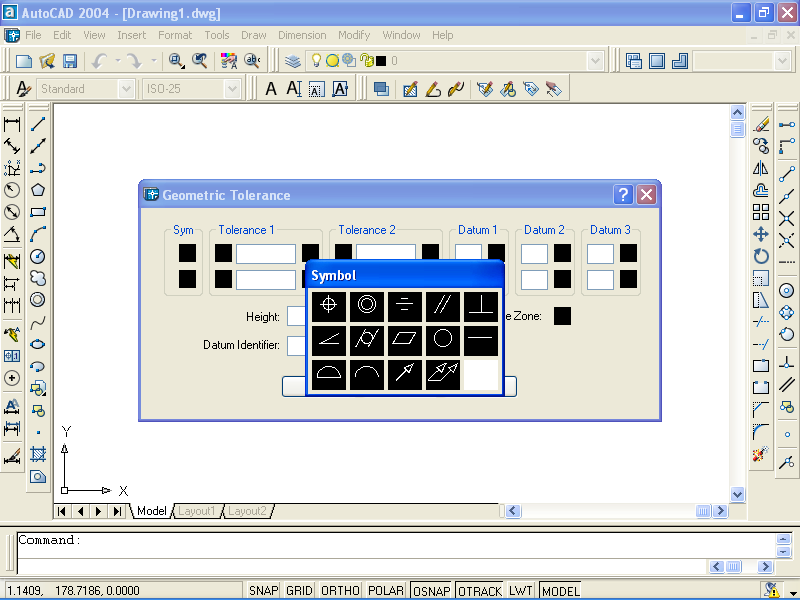
Task: Open the Standard text style dropdown
Action: [126, 89]
